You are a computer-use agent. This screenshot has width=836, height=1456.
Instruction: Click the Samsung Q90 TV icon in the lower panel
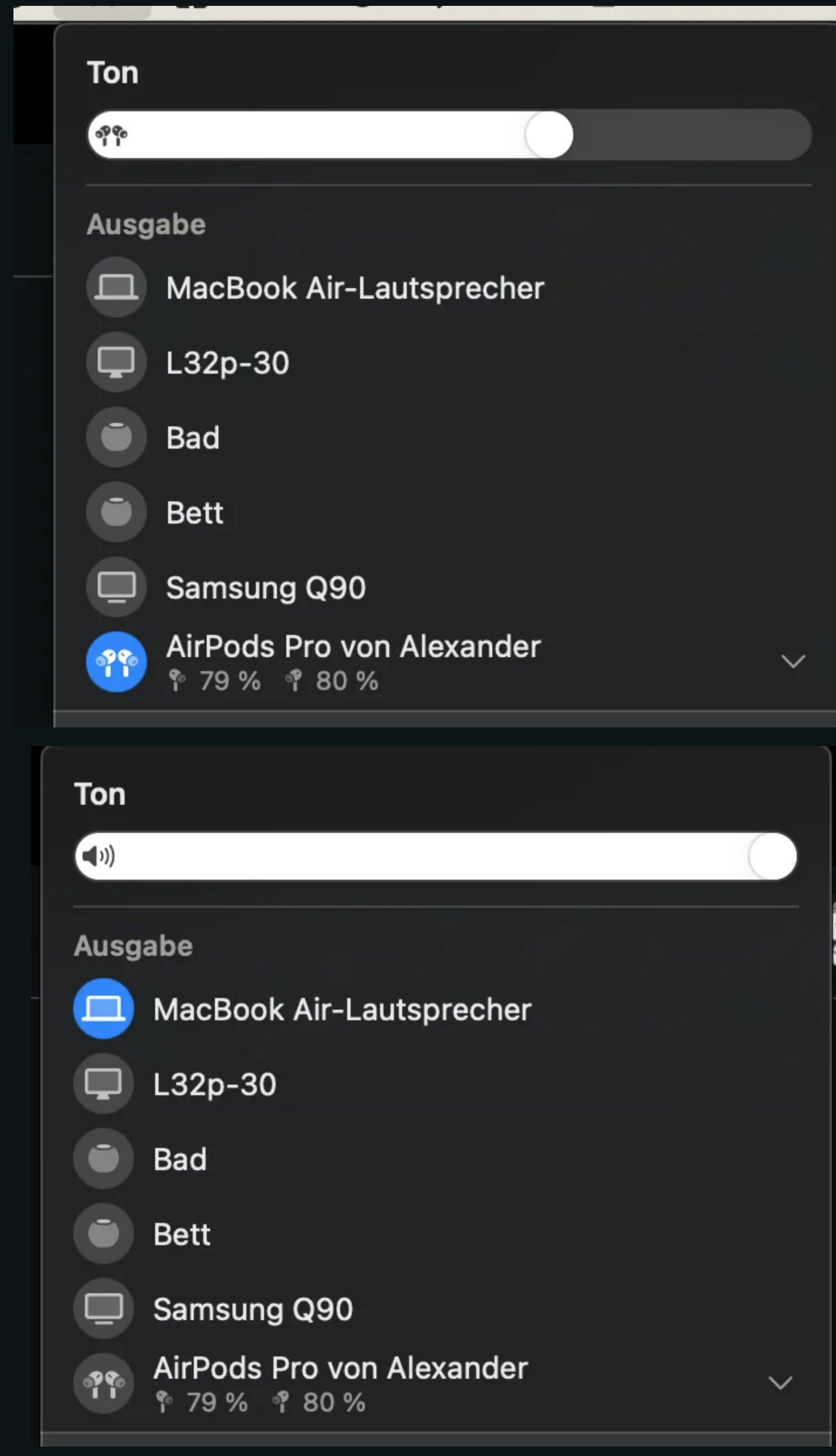[104, 1308]
